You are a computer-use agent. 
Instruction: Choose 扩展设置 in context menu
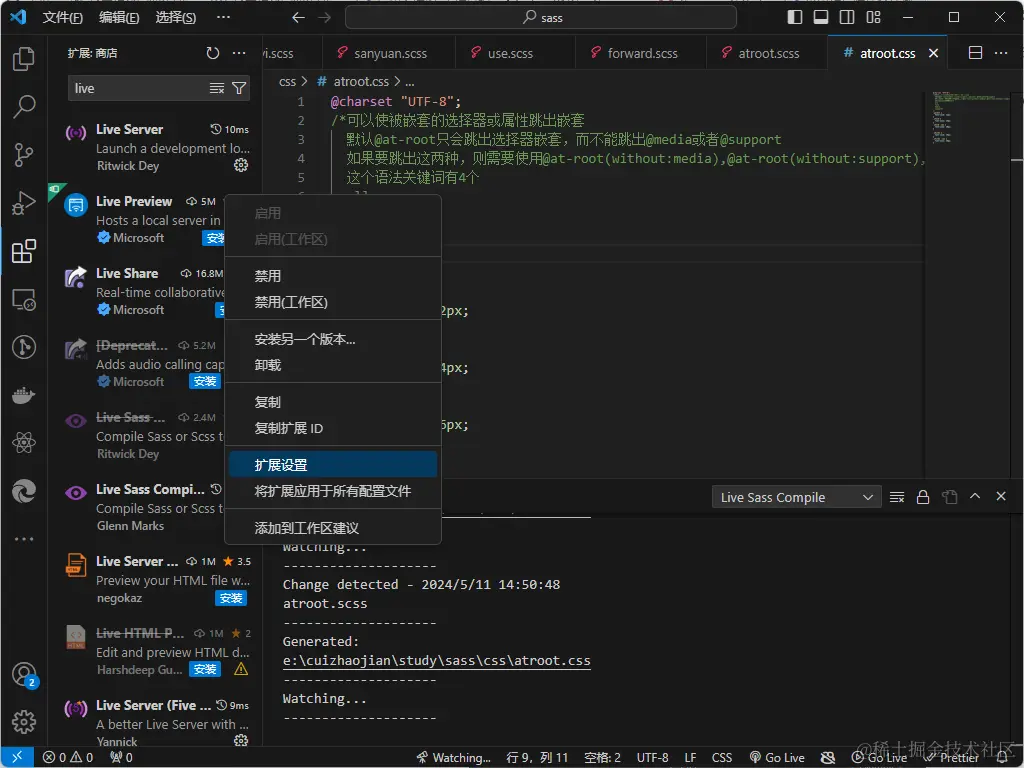click(x=333, y=465)
